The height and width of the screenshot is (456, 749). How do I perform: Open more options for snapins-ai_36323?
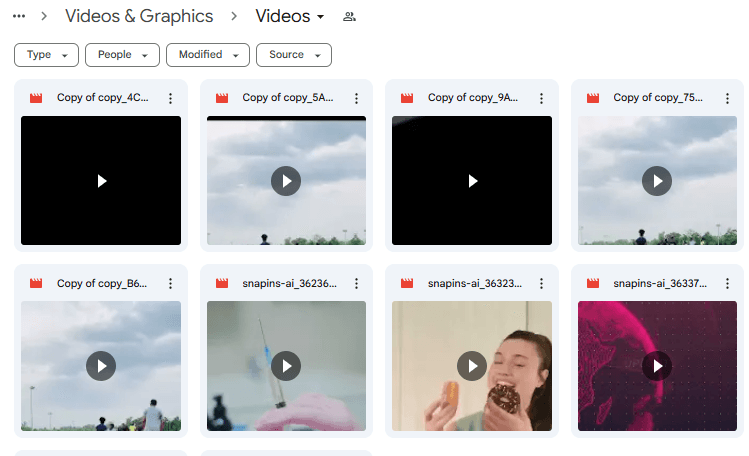click(x=541, y=284)
